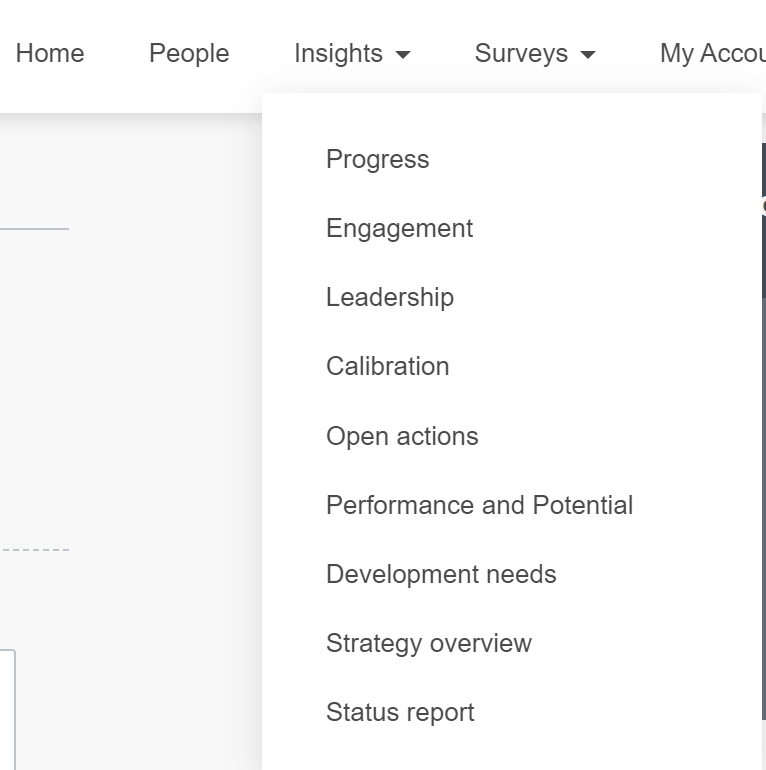Open the My Account menu
Screen dimensions: 766x770
pos(712,53)
